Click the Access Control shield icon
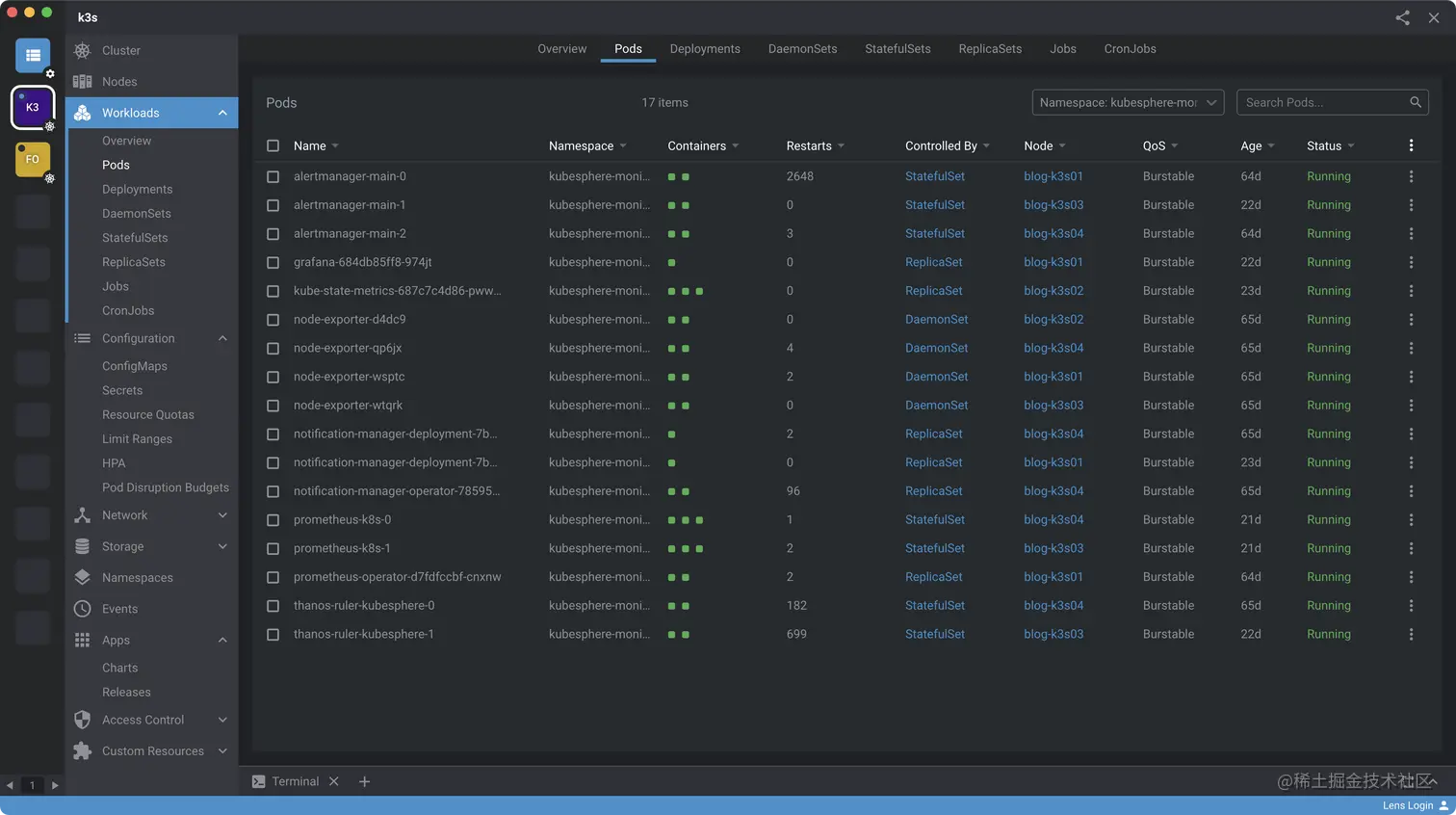Viewport: 1456px width, 815px height. (83, 720)
